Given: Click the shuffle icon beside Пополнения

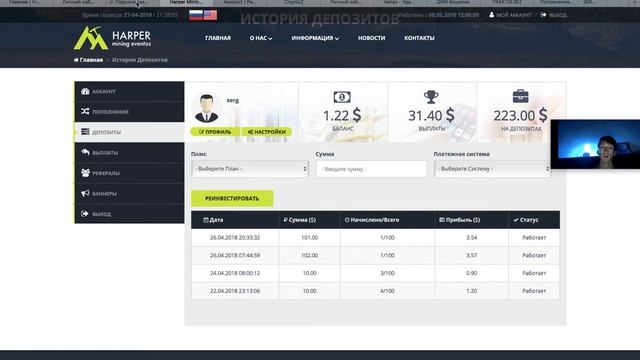Looking at the screenshot, I should click(x=85, y=111).
